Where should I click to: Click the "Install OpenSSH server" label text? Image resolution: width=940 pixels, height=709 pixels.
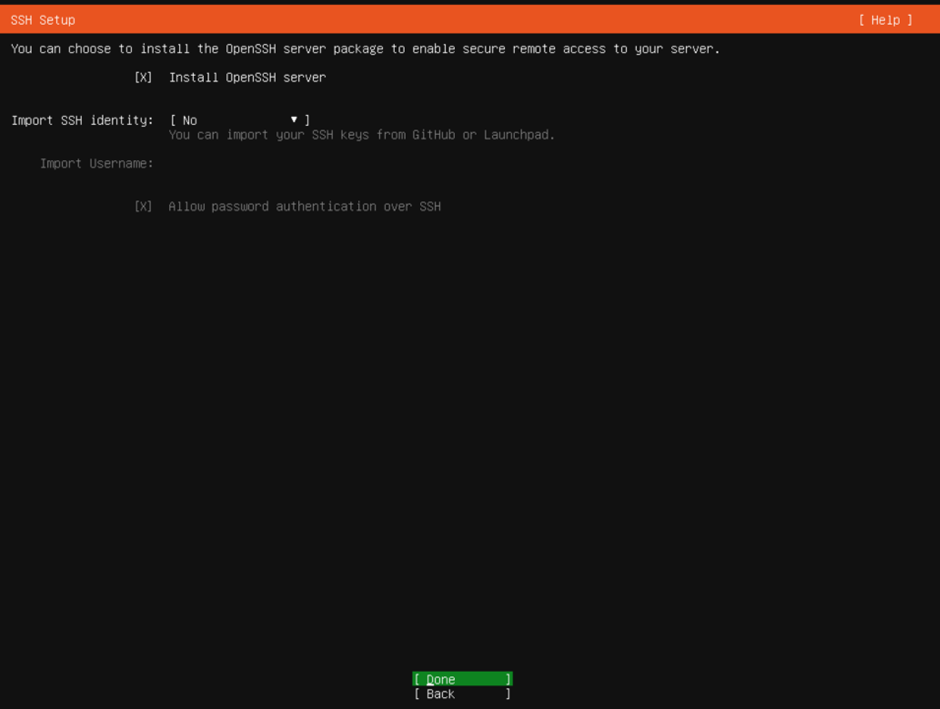[247, 77]
